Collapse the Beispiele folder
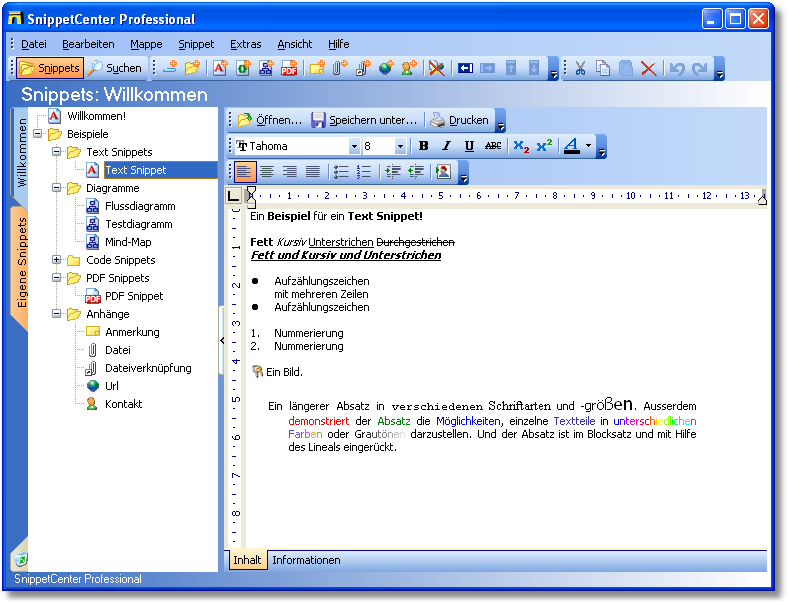 click(38, 134)
